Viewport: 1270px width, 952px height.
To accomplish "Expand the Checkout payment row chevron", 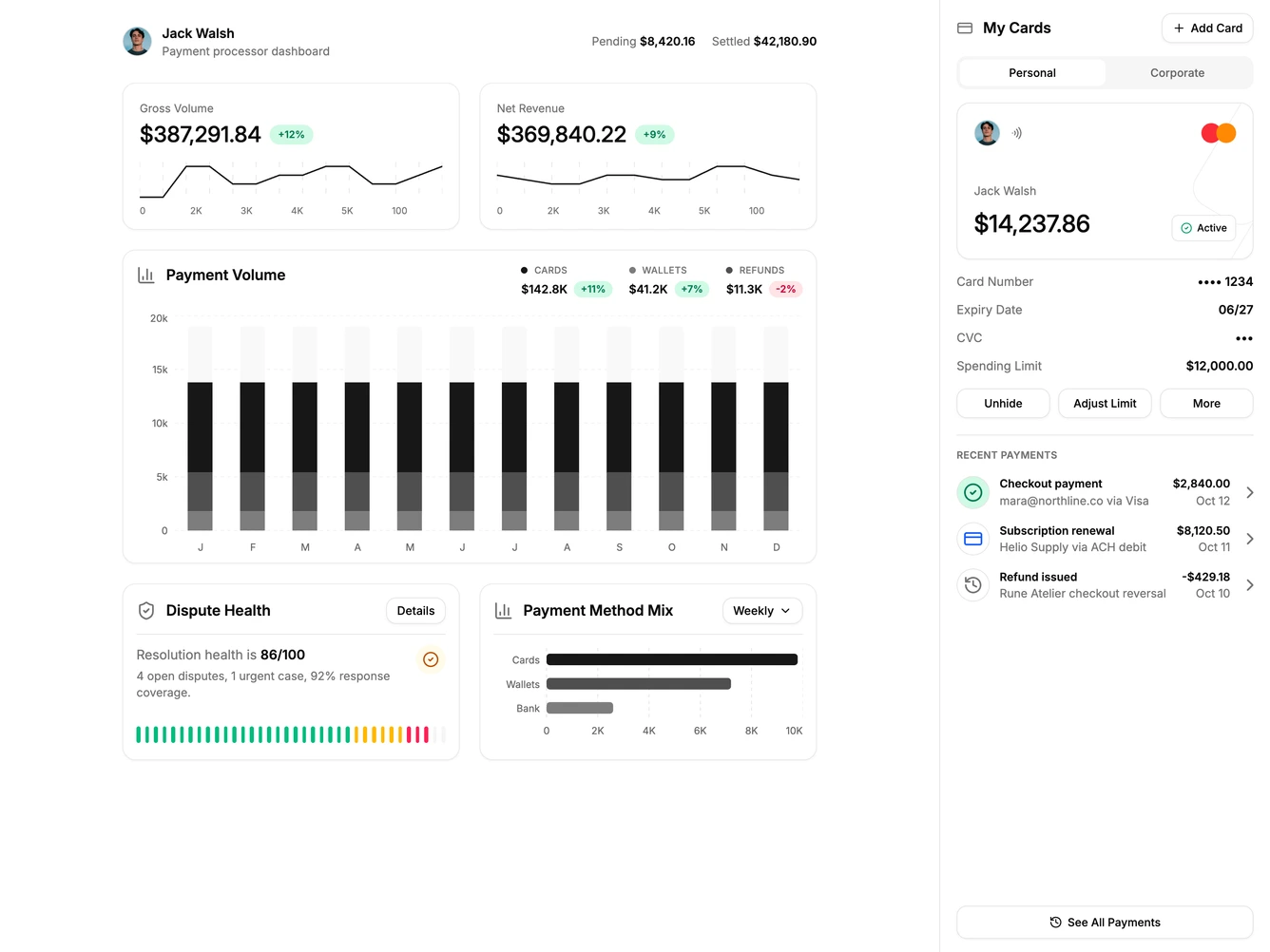I will point(1250,492).
